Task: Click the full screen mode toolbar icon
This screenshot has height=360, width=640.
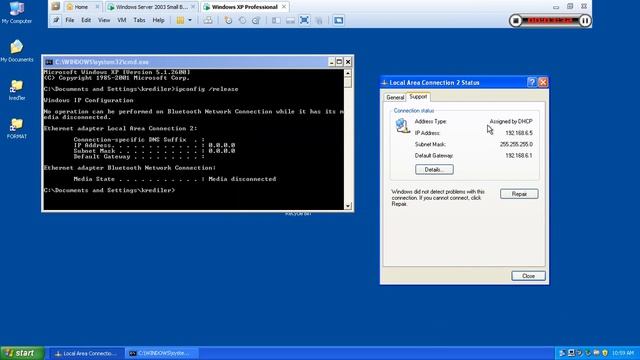Action: [x=304, y=20]
